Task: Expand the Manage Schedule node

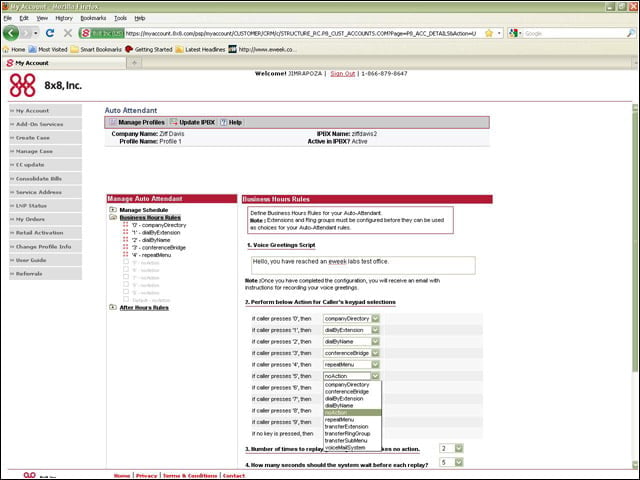Action: click(x=113, y=210)
